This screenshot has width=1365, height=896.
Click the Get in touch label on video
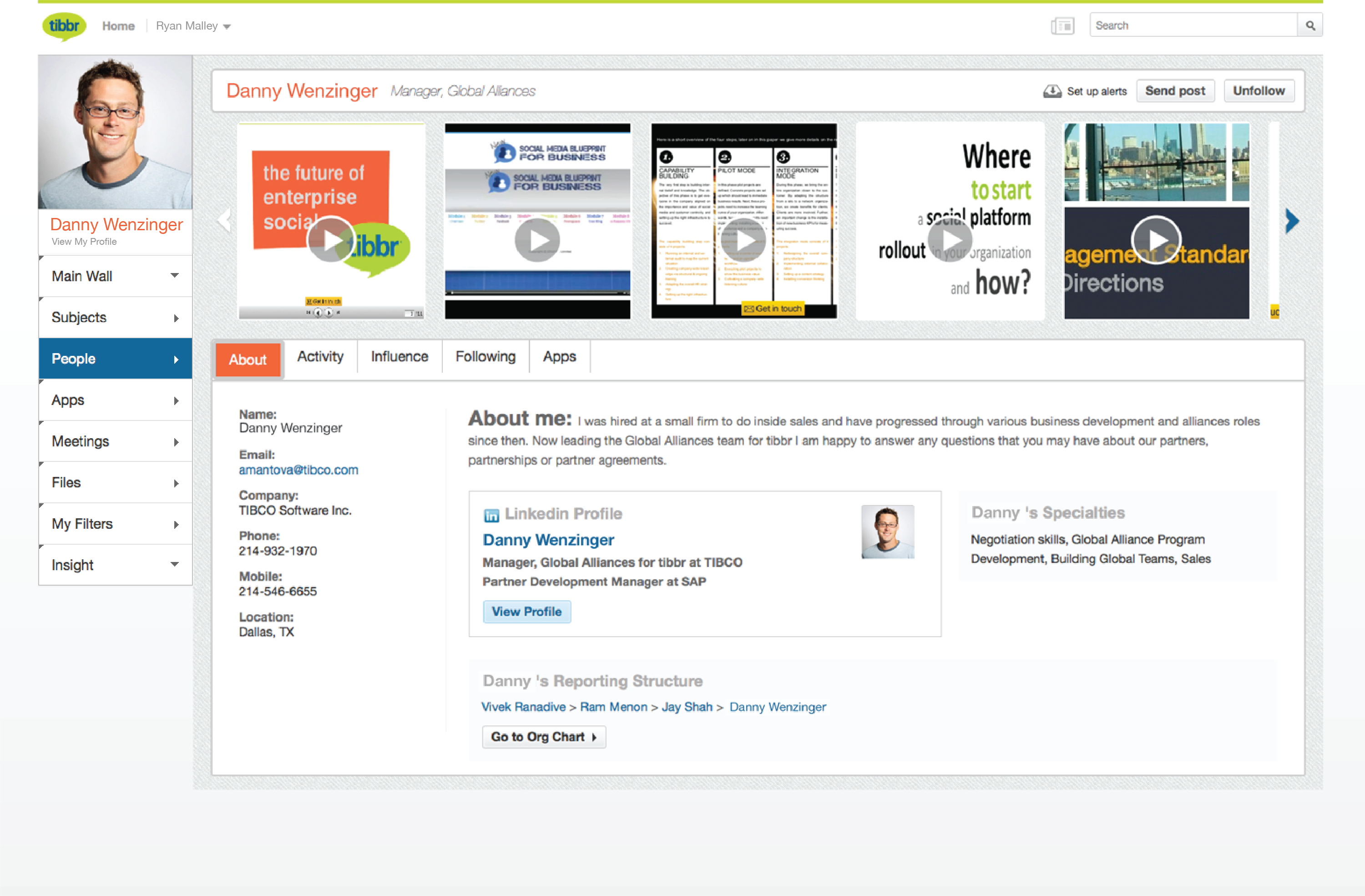773,309
